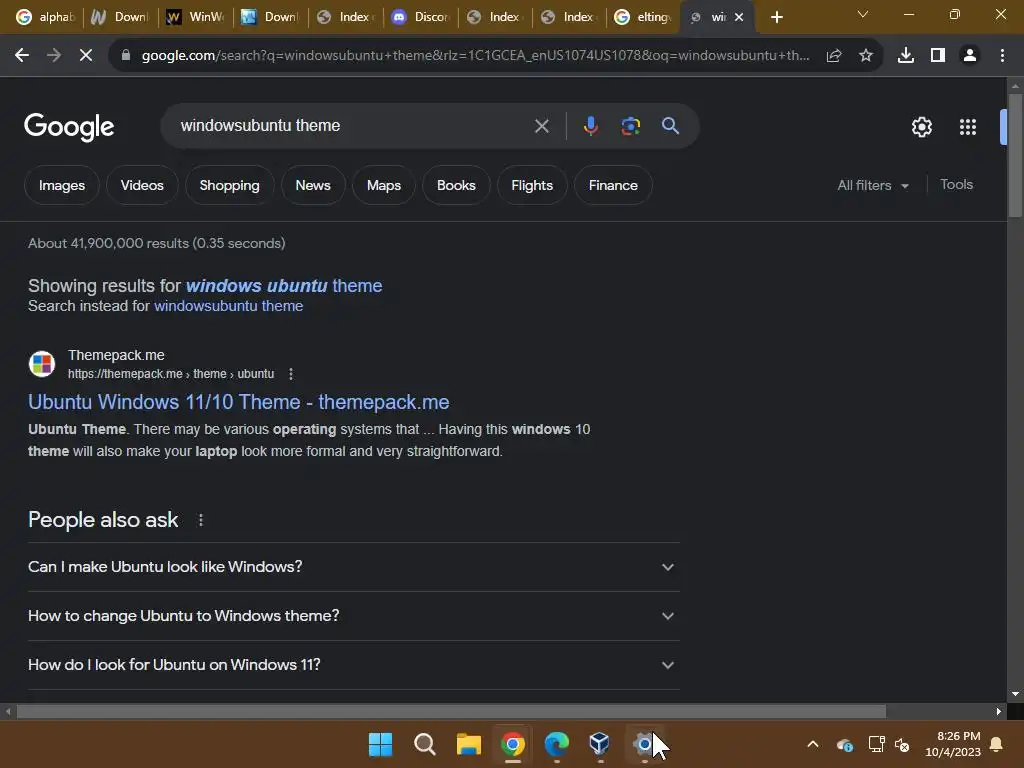
Task: Click the scroll right arrow
Action: (x=999, y=711)
